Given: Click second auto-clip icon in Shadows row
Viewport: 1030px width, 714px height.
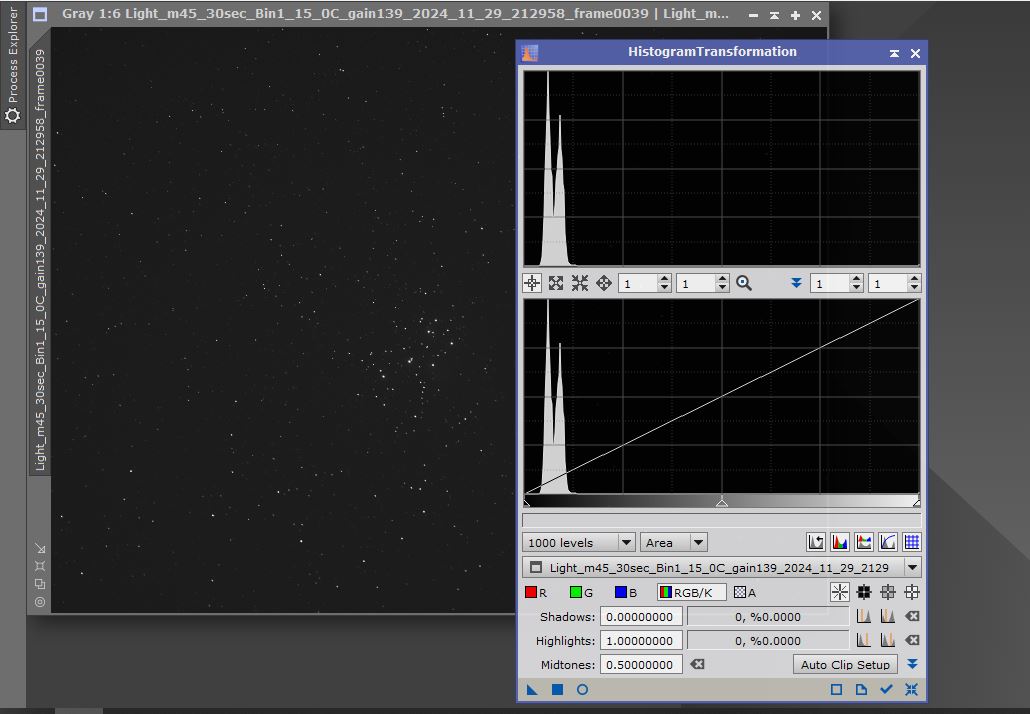Looking at the screenshot, I should point(887,616).
